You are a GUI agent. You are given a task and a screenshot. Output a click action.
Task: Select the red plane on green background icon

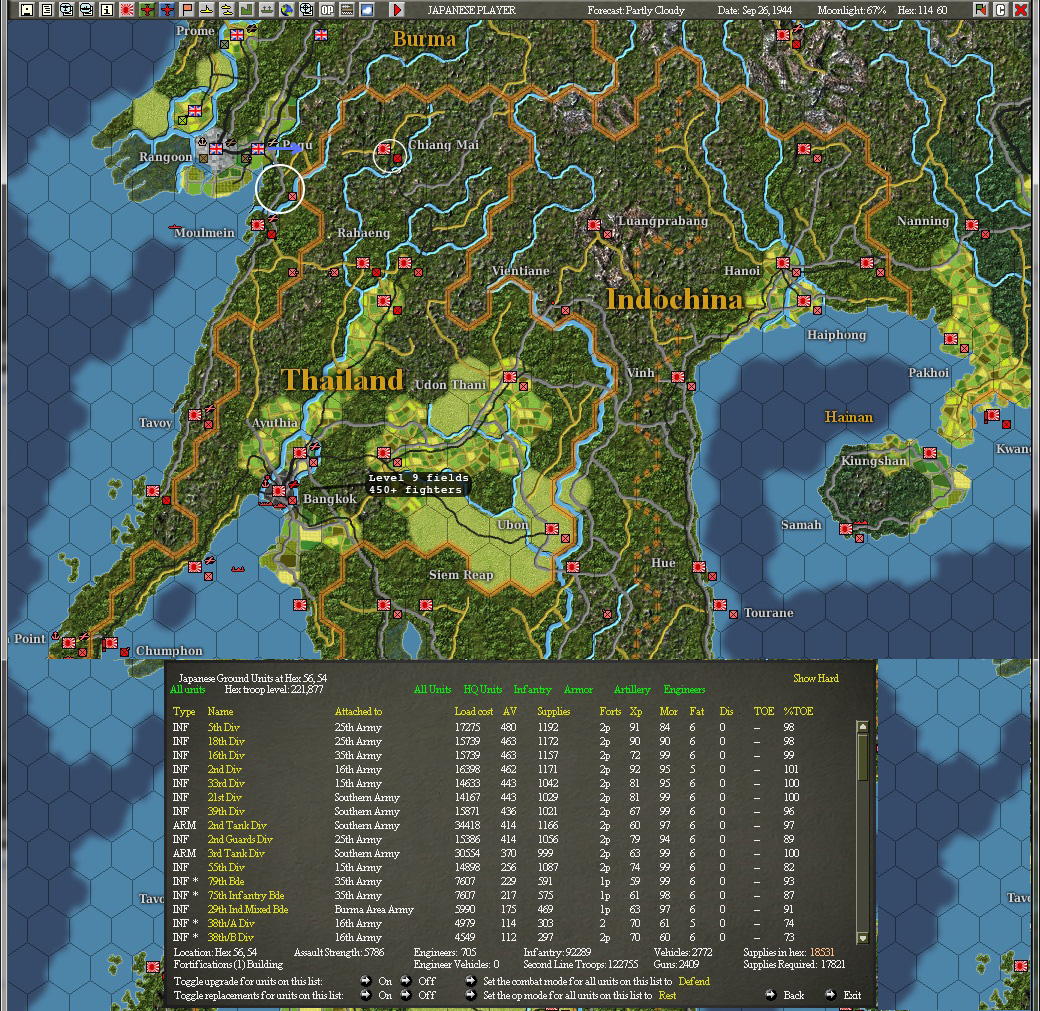pyautogui.click(x=147, y=10)
